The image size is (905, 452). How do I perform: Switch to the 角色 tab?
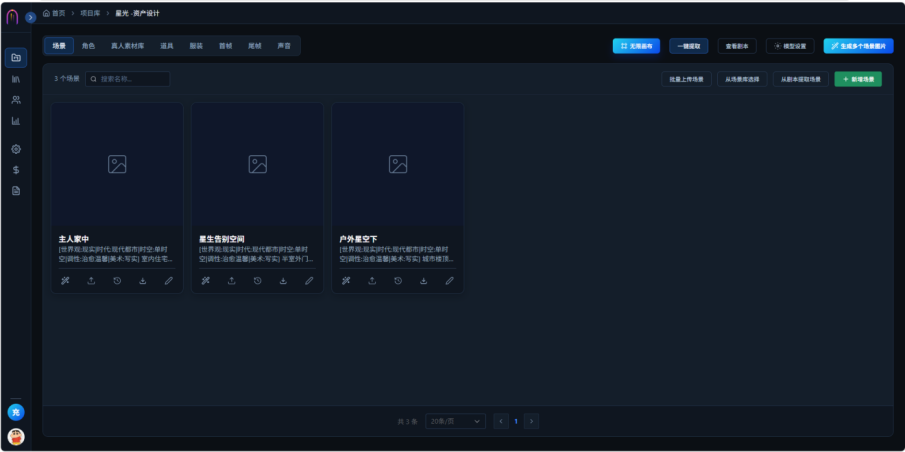click(x=88, y=46)
